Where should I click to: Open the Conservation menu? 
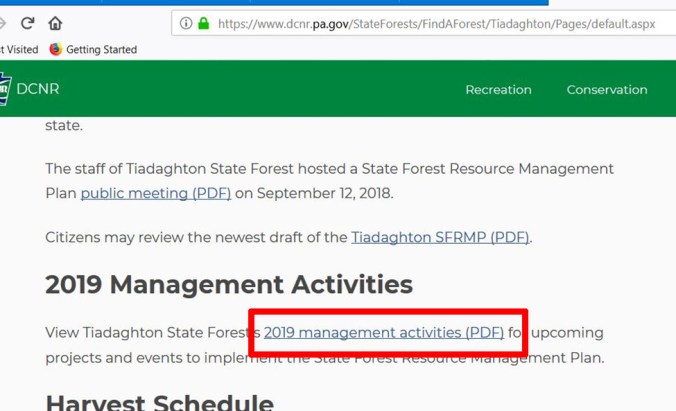(607, 89)
